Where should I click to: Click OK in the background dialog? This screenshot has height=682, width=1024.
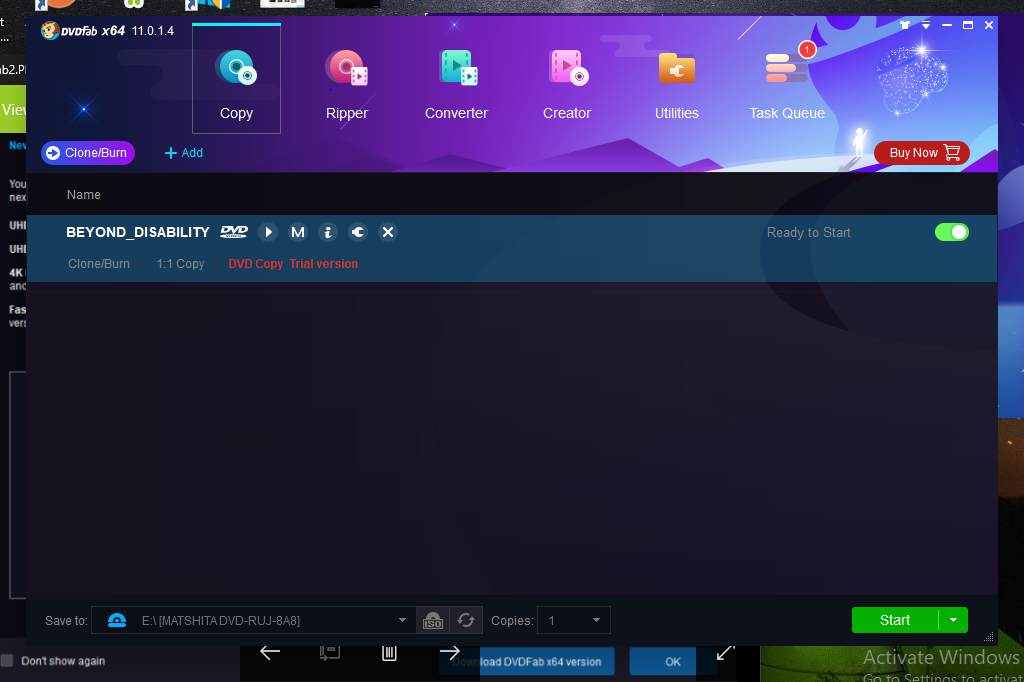[663, 662]
